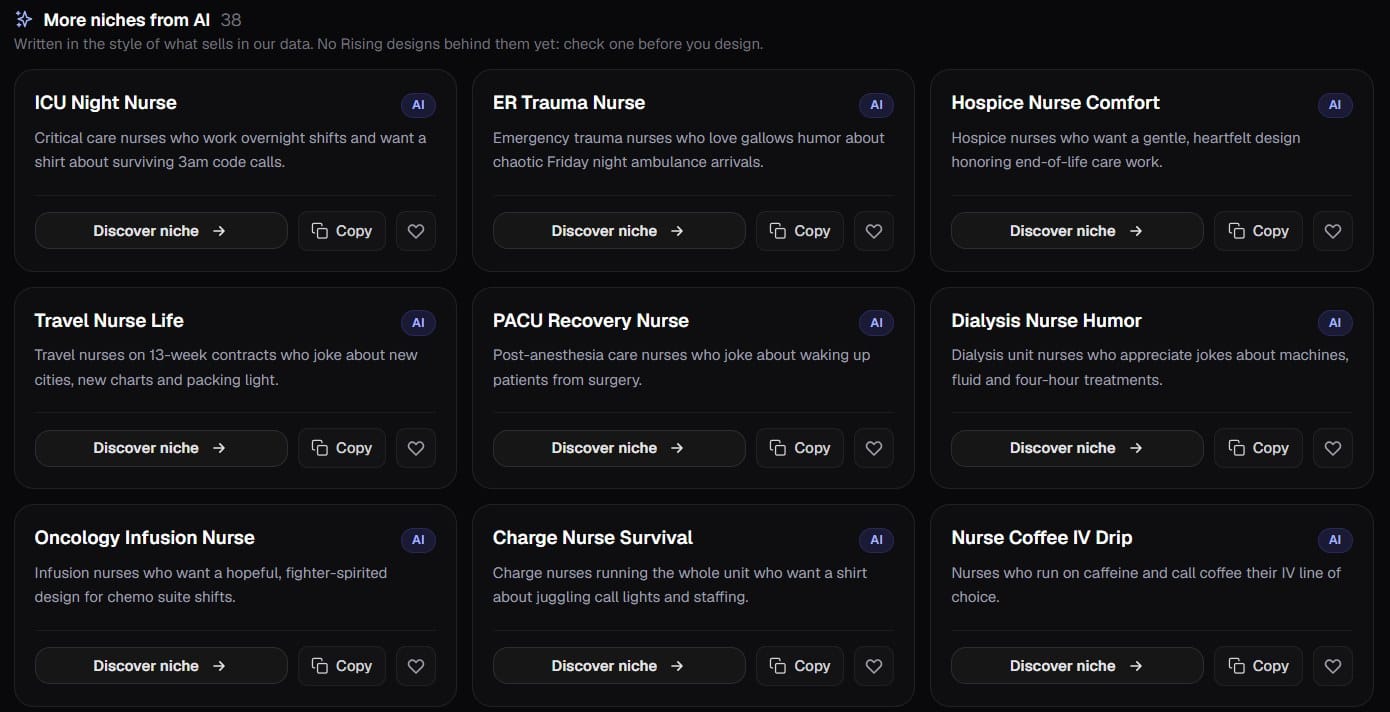Discover the Travel Nurse Life niche
The image size is (1390, 712).
(x=161, y=448)
